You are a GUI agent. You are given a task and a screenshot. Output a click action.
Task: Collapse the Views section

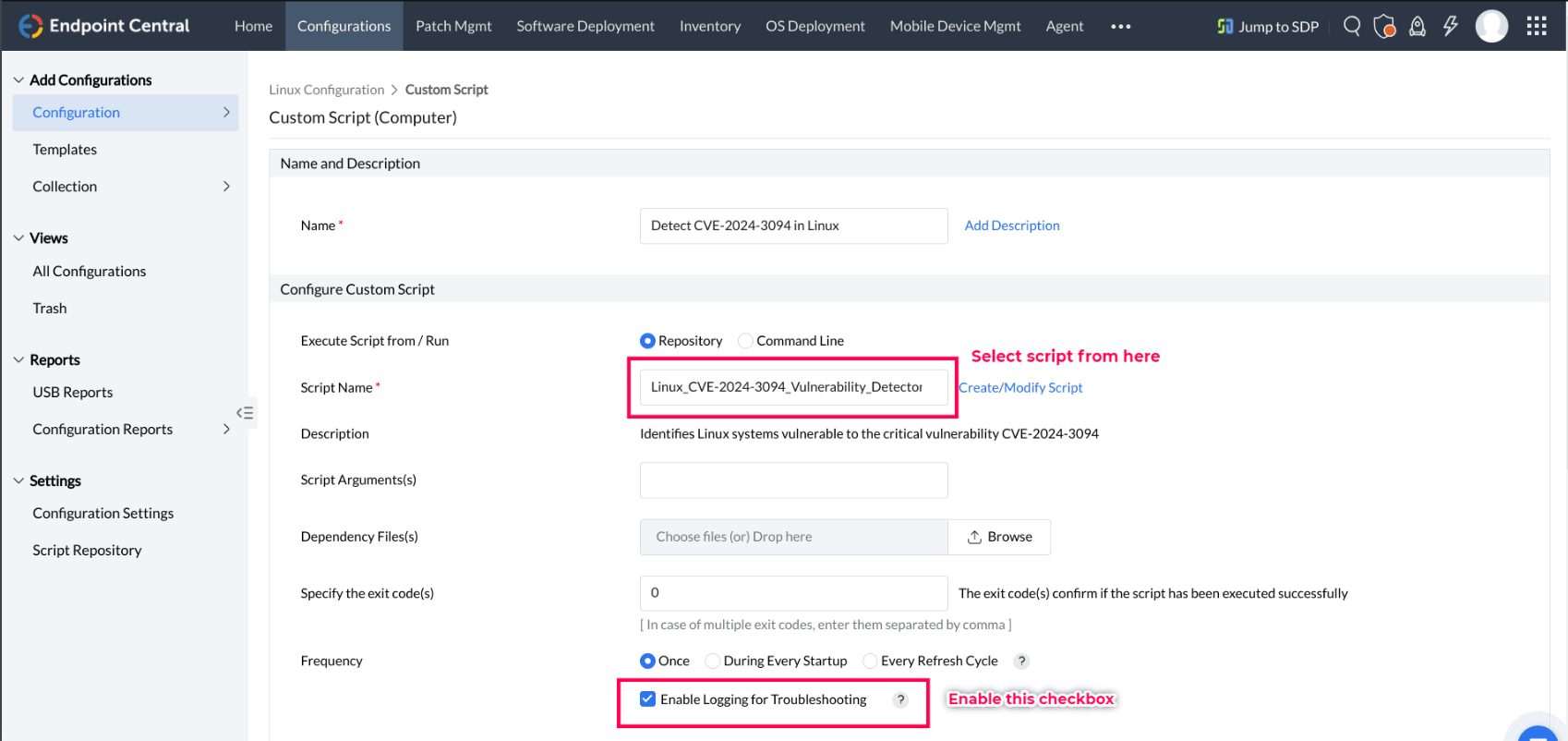(18, 238)
